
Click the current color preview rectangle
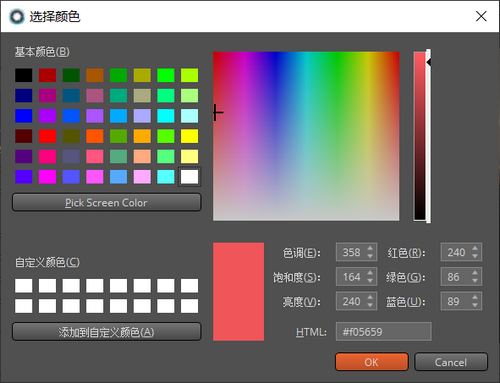click(x=238, y=292)
